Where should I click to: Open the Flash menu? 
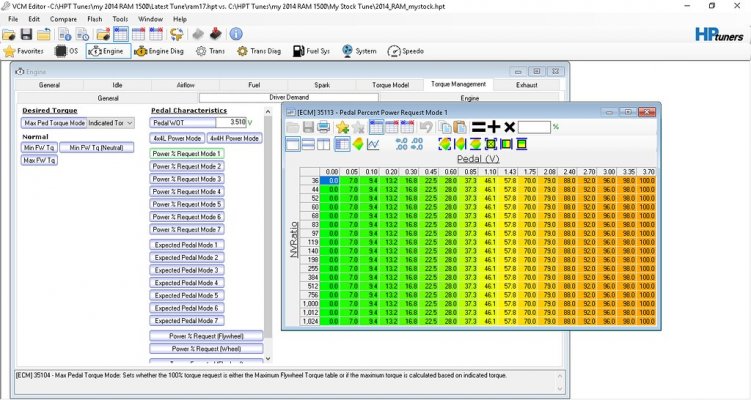coord(94,19)
